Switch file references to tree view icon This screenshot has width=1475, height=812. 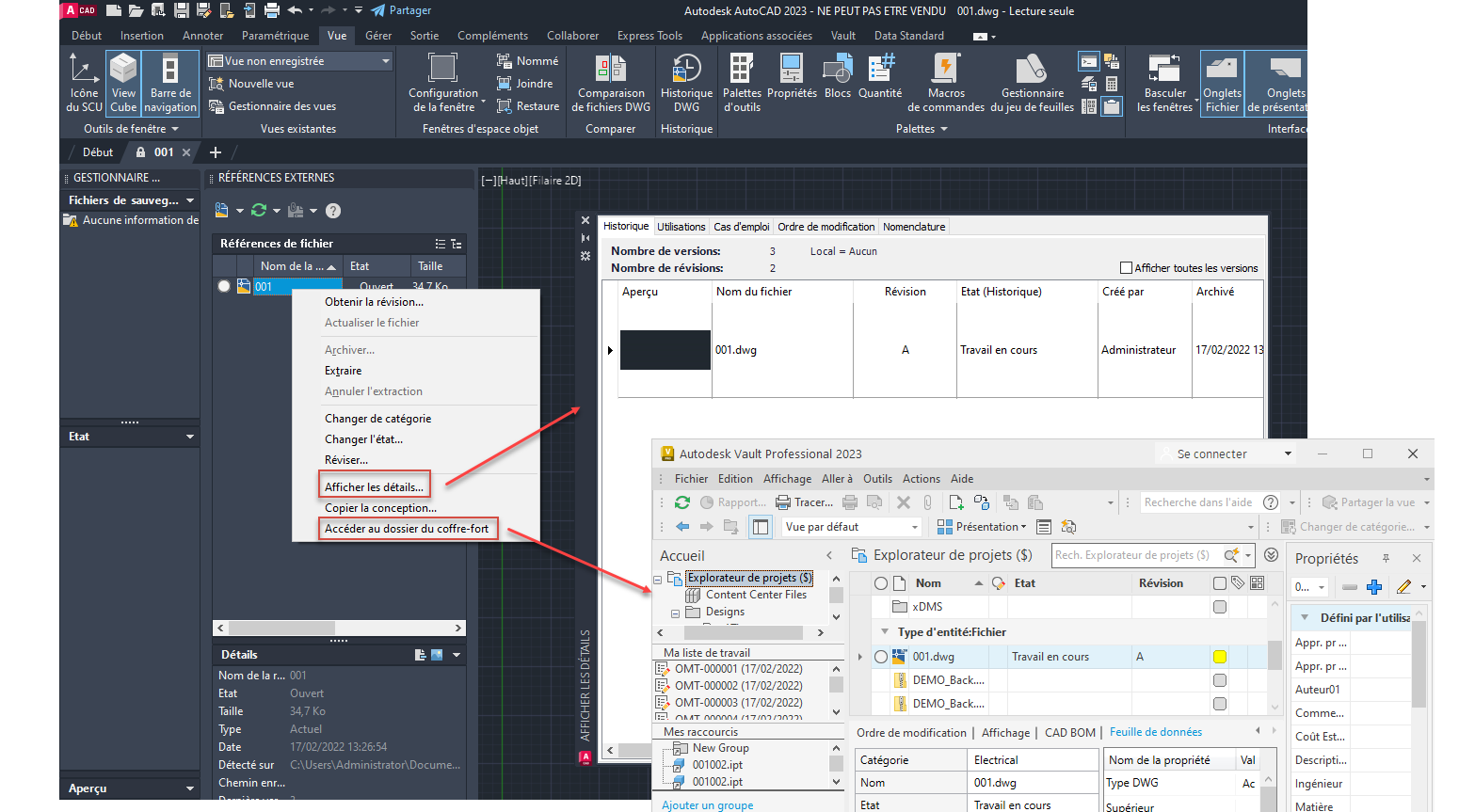[457, 244]
